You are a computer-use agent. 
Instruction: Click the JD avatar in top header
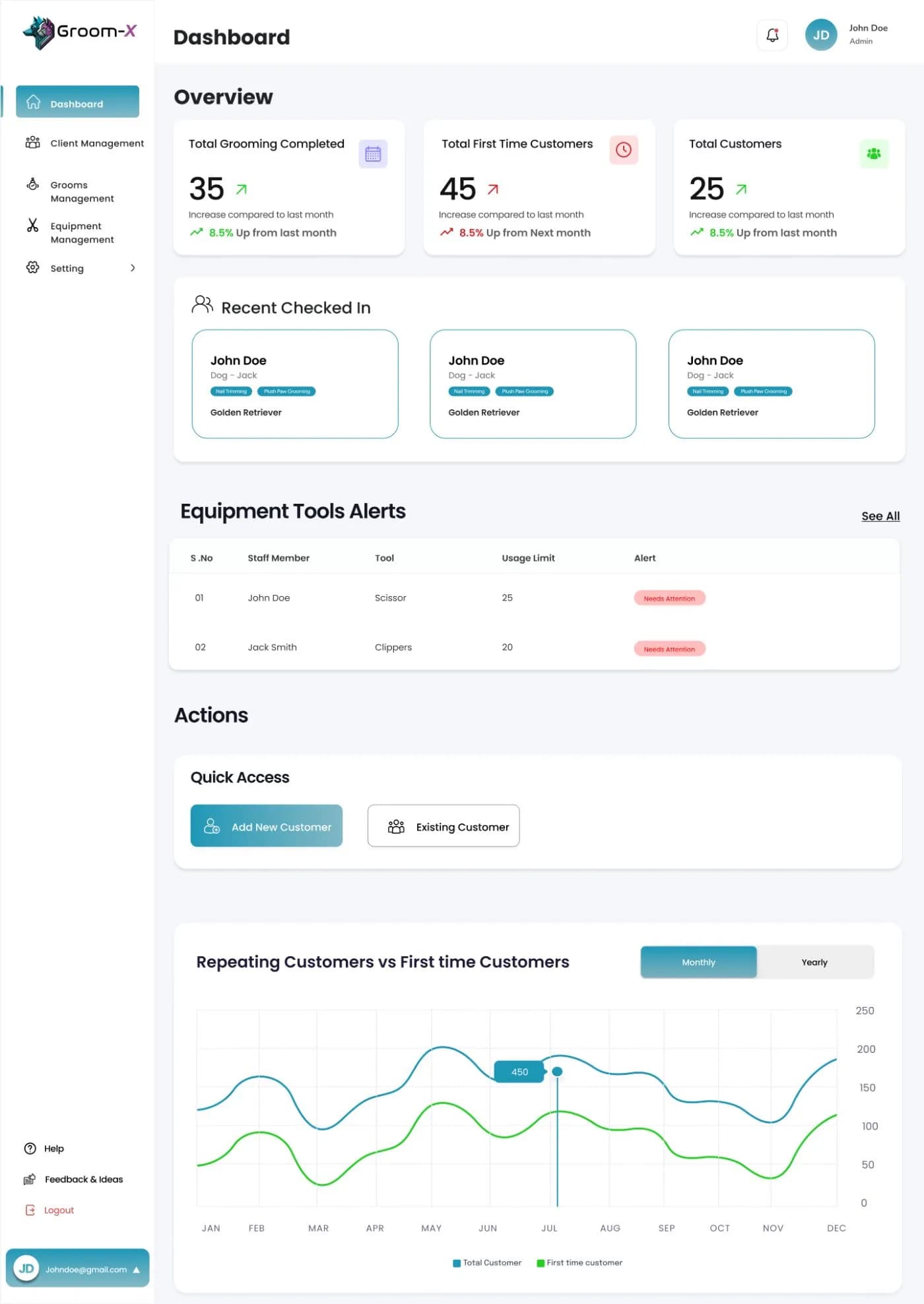821,35
